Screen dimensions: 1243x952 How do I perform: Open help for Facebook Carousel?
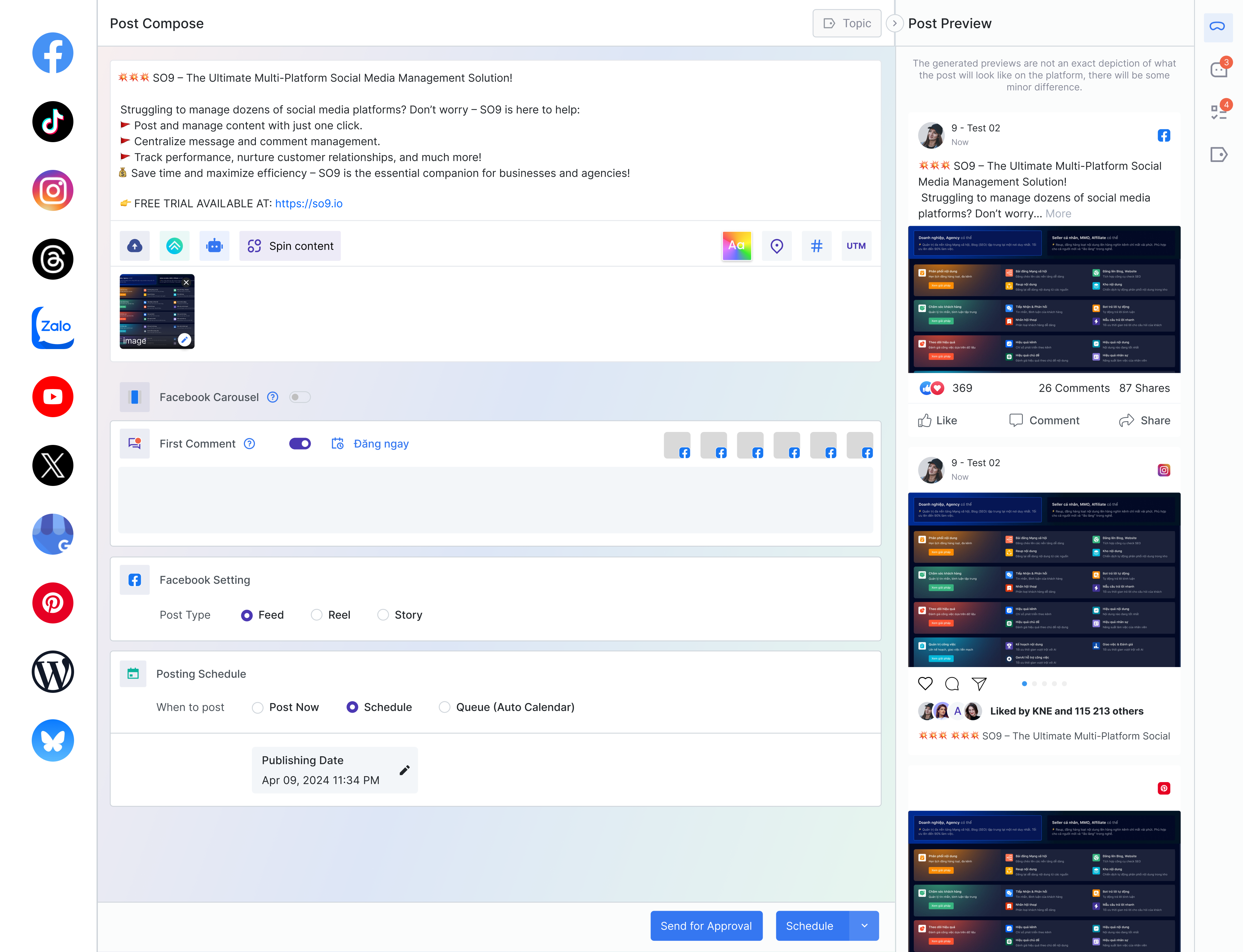[273, 397]
